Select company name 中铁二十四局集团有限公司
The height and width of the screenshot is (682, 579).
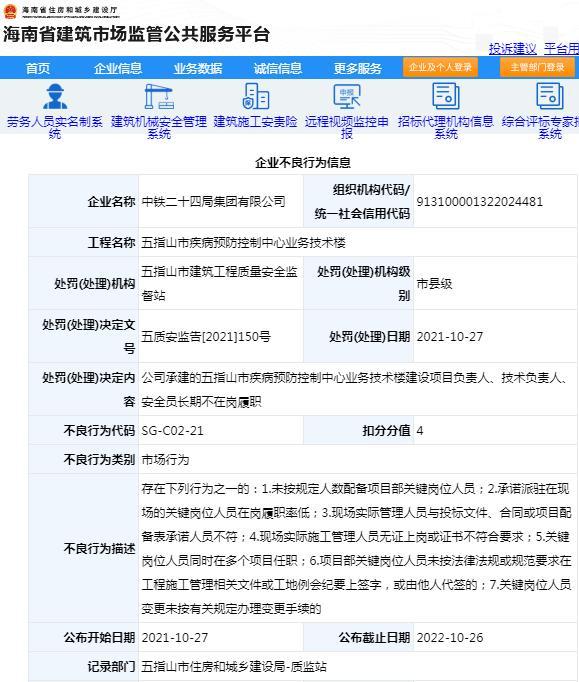point(214,201)
